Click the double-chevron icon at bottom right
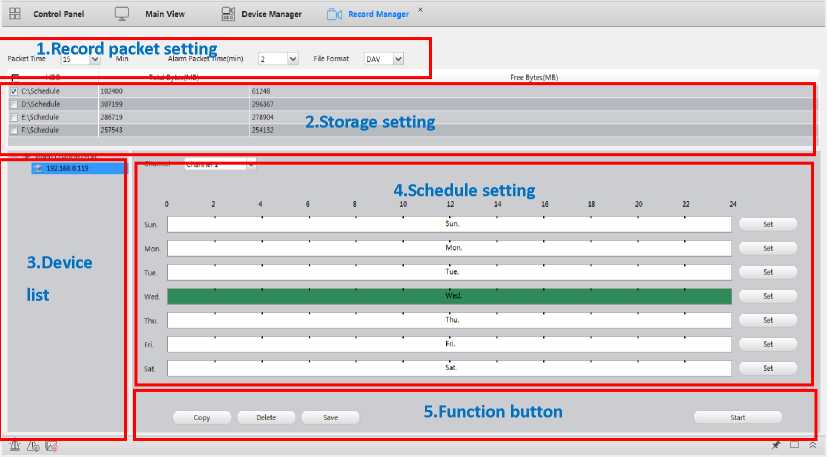 (812, 445)
